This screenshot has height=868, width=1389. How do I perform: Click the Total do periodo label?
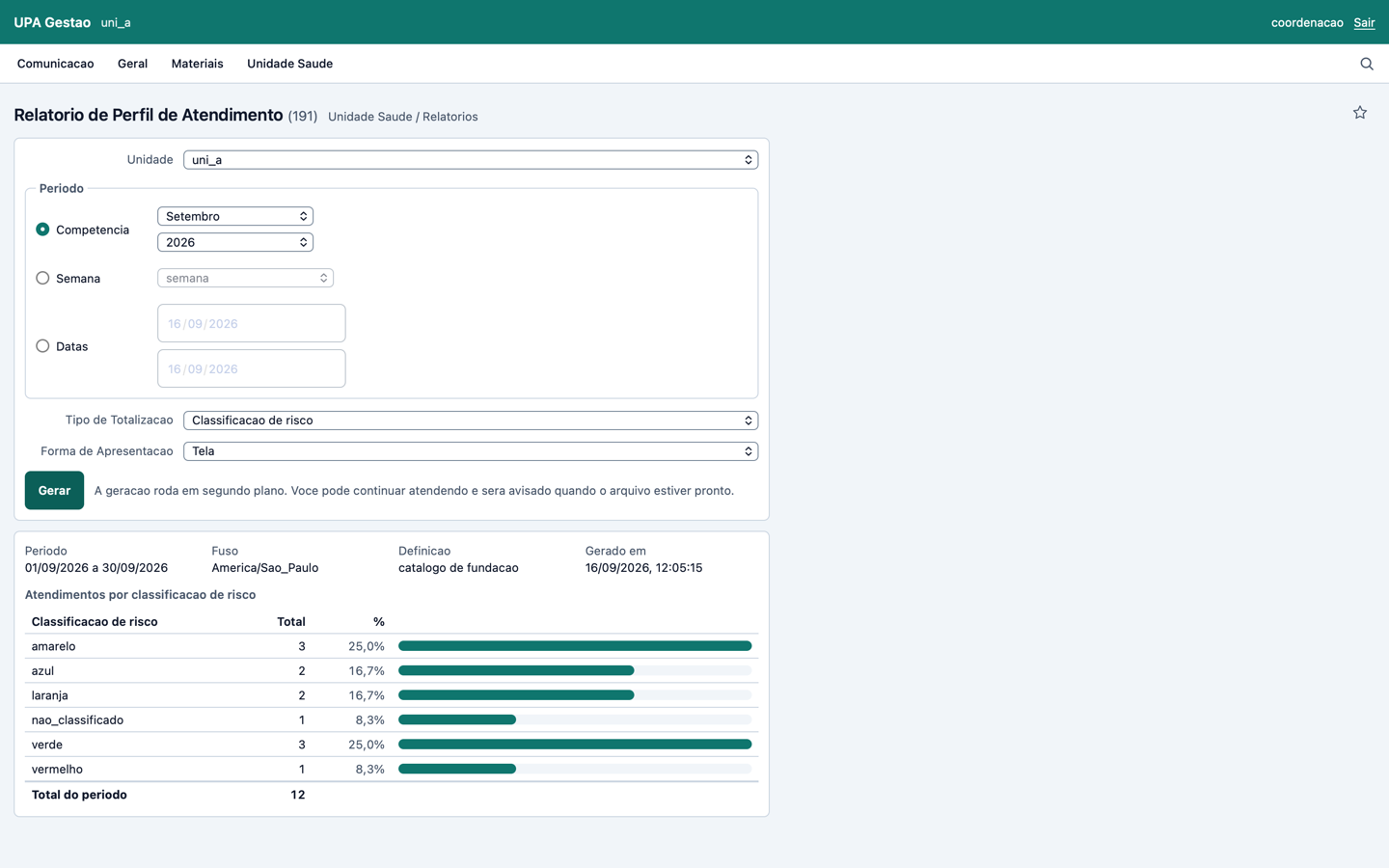coord(79,795)
